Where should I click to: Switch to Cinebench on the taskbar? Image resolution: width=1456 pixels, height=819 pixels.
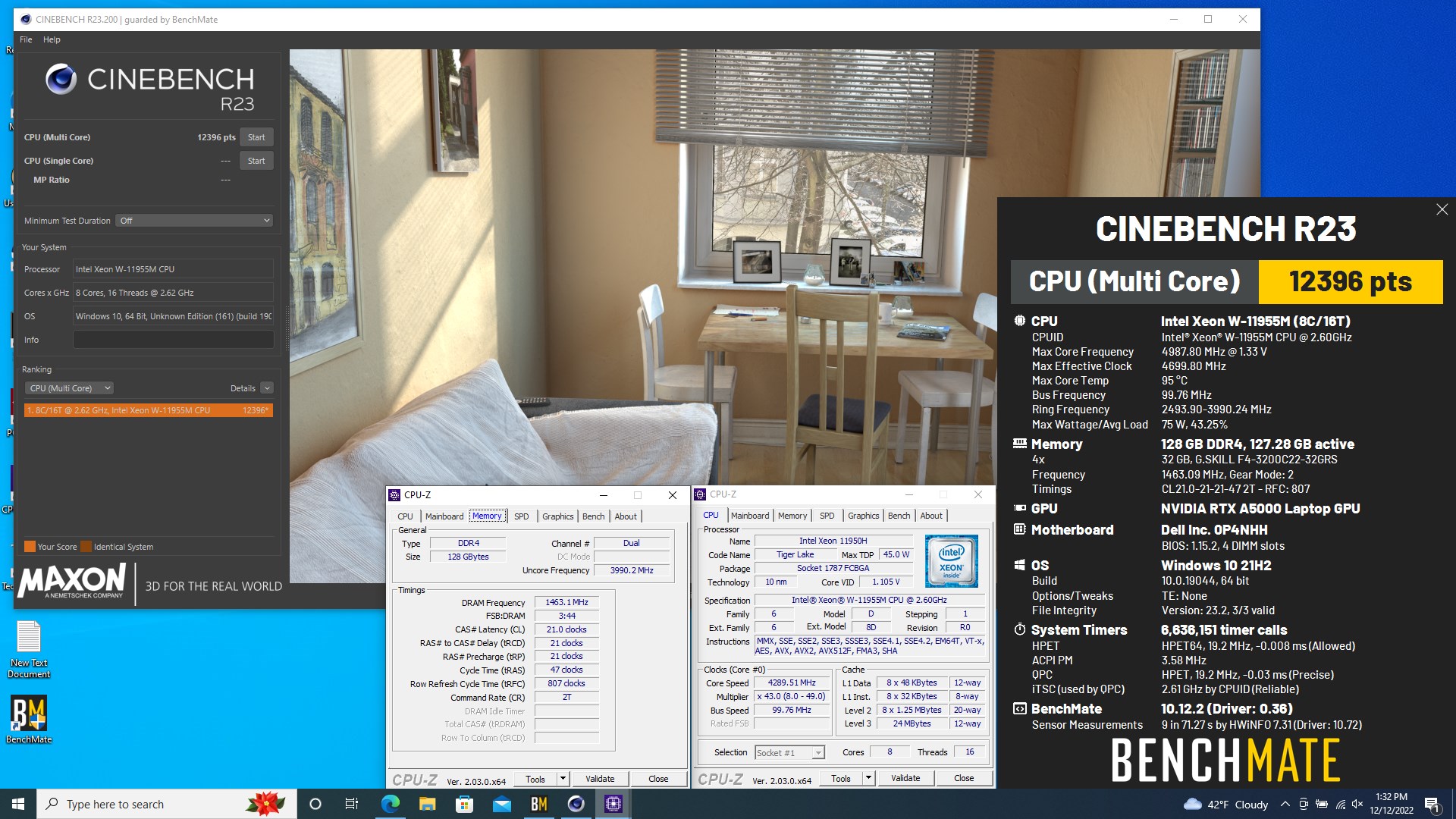pyautogui.click(x=576, y=804)
